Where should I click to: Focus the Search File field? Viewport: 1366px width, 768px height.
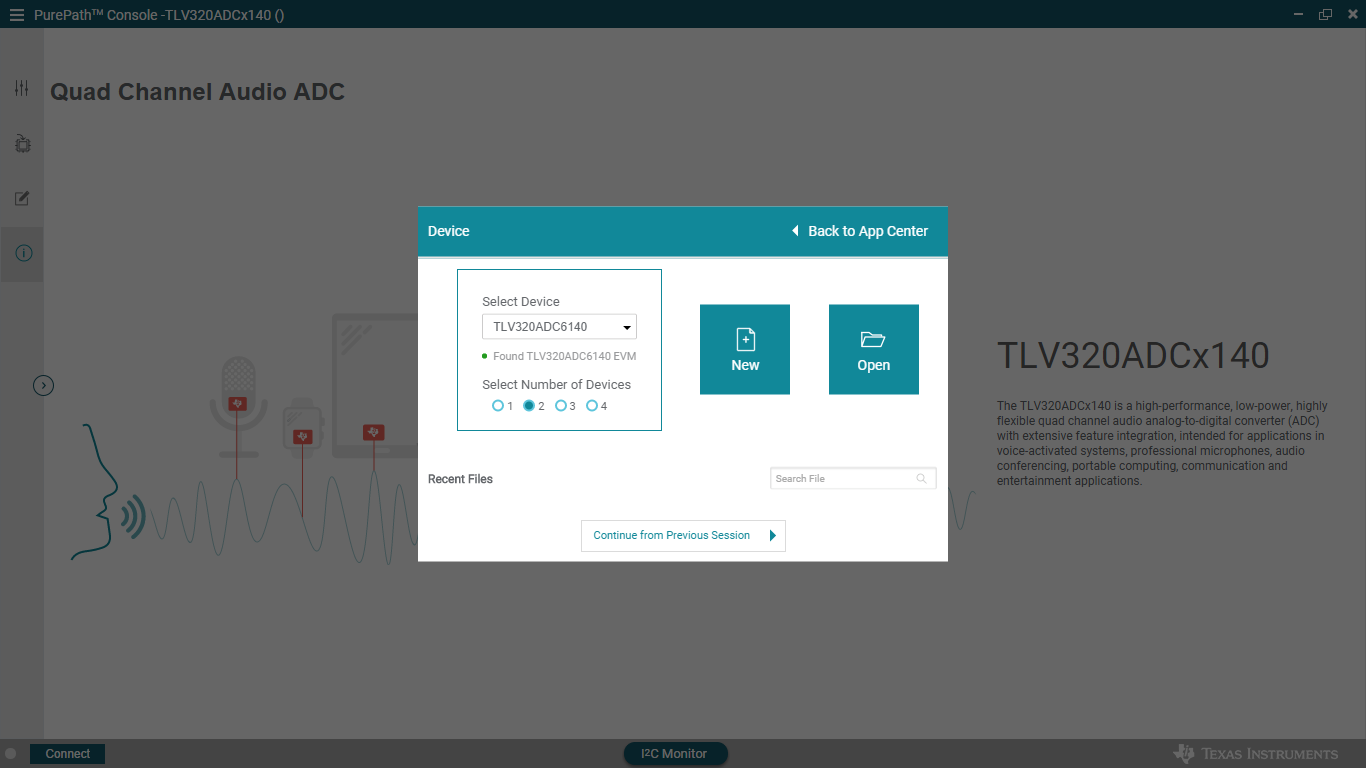[x=842, y=479]
